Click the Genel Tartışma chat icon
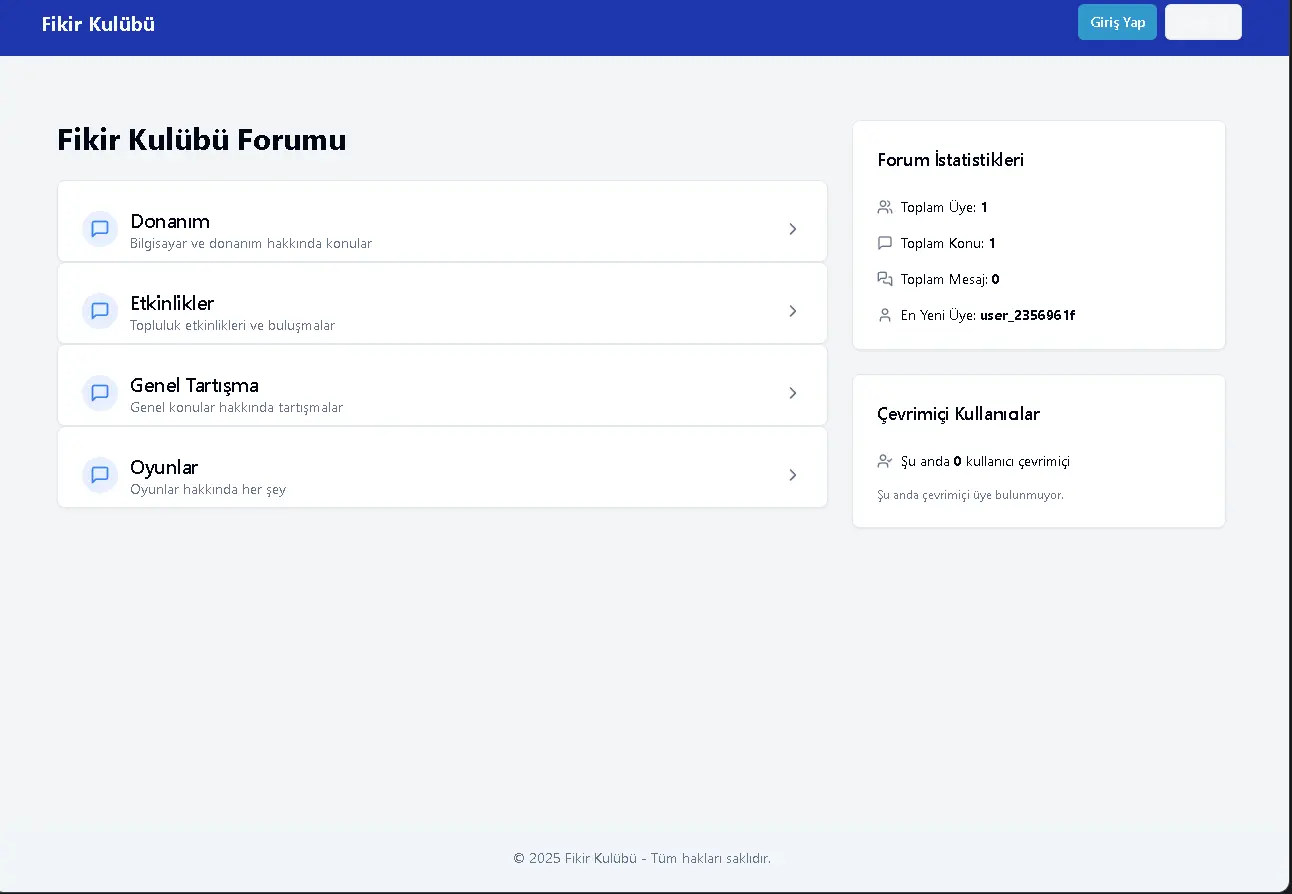The height and width of the screenshot is (894, 1292). click(x=100, y=393)
